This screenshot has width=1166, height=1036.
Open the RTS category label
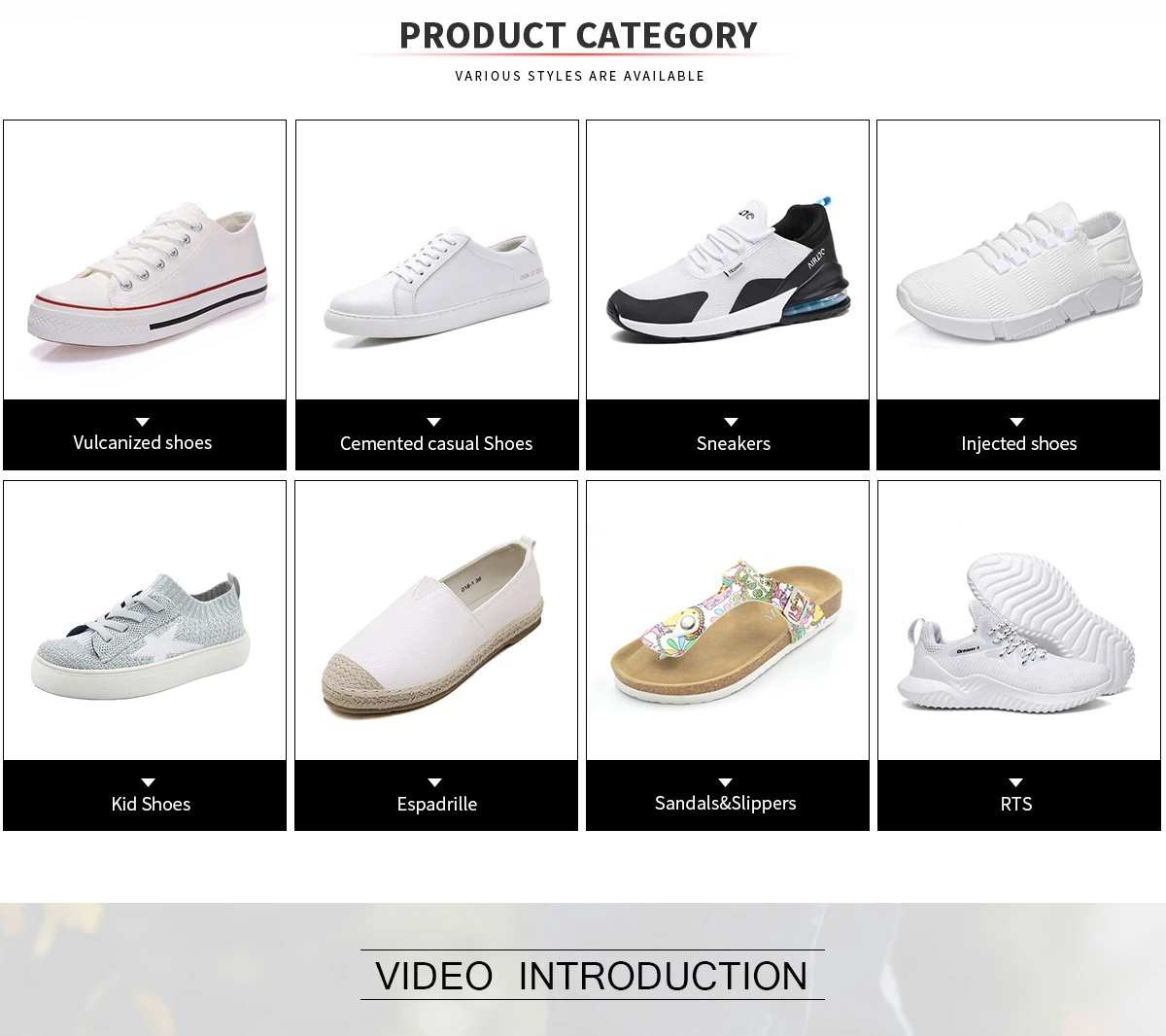click(x=1016, y=804)
